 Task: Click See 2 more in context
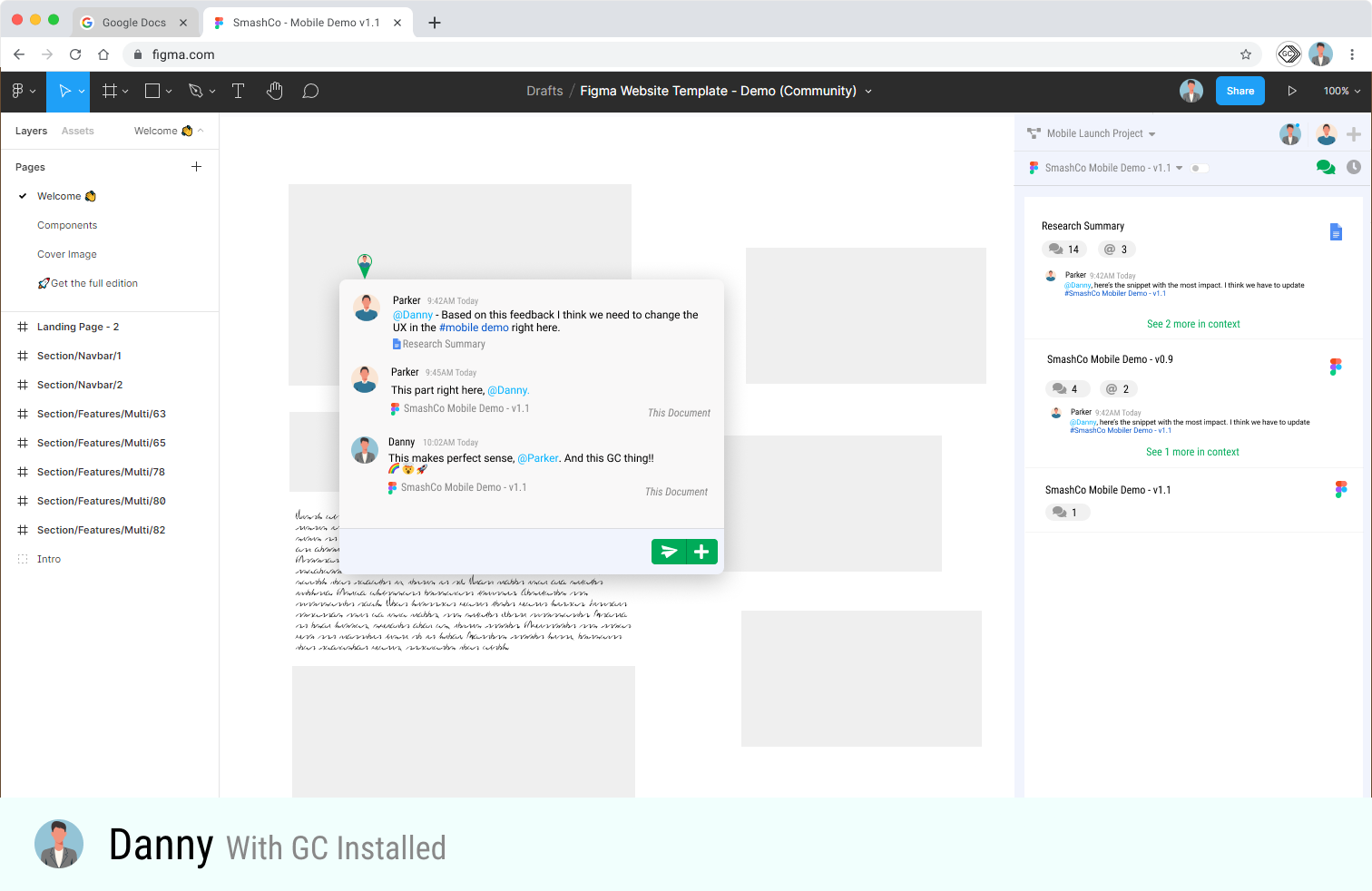1193,324
